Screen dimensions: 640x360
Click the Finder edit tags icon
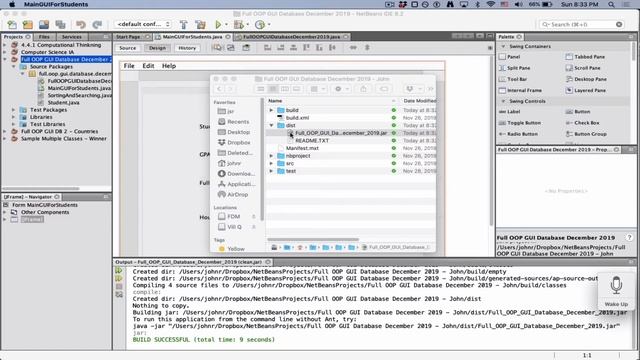384,89
